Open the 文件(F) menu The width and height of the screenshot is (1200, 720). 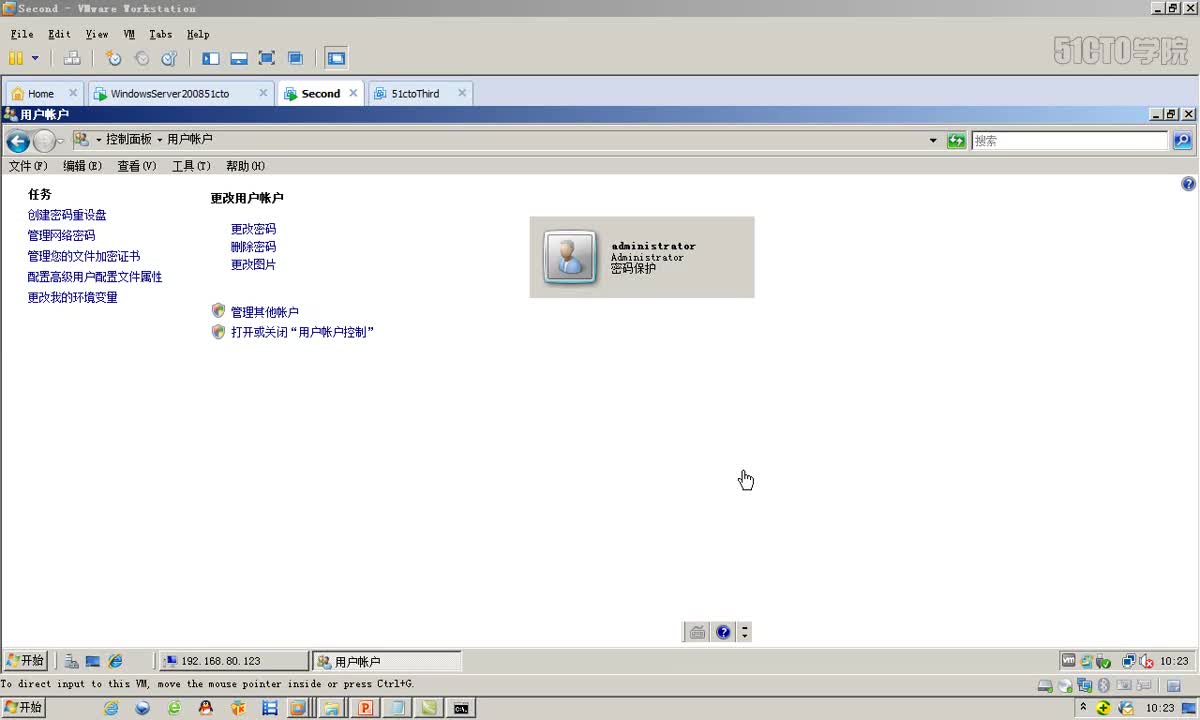28,166
